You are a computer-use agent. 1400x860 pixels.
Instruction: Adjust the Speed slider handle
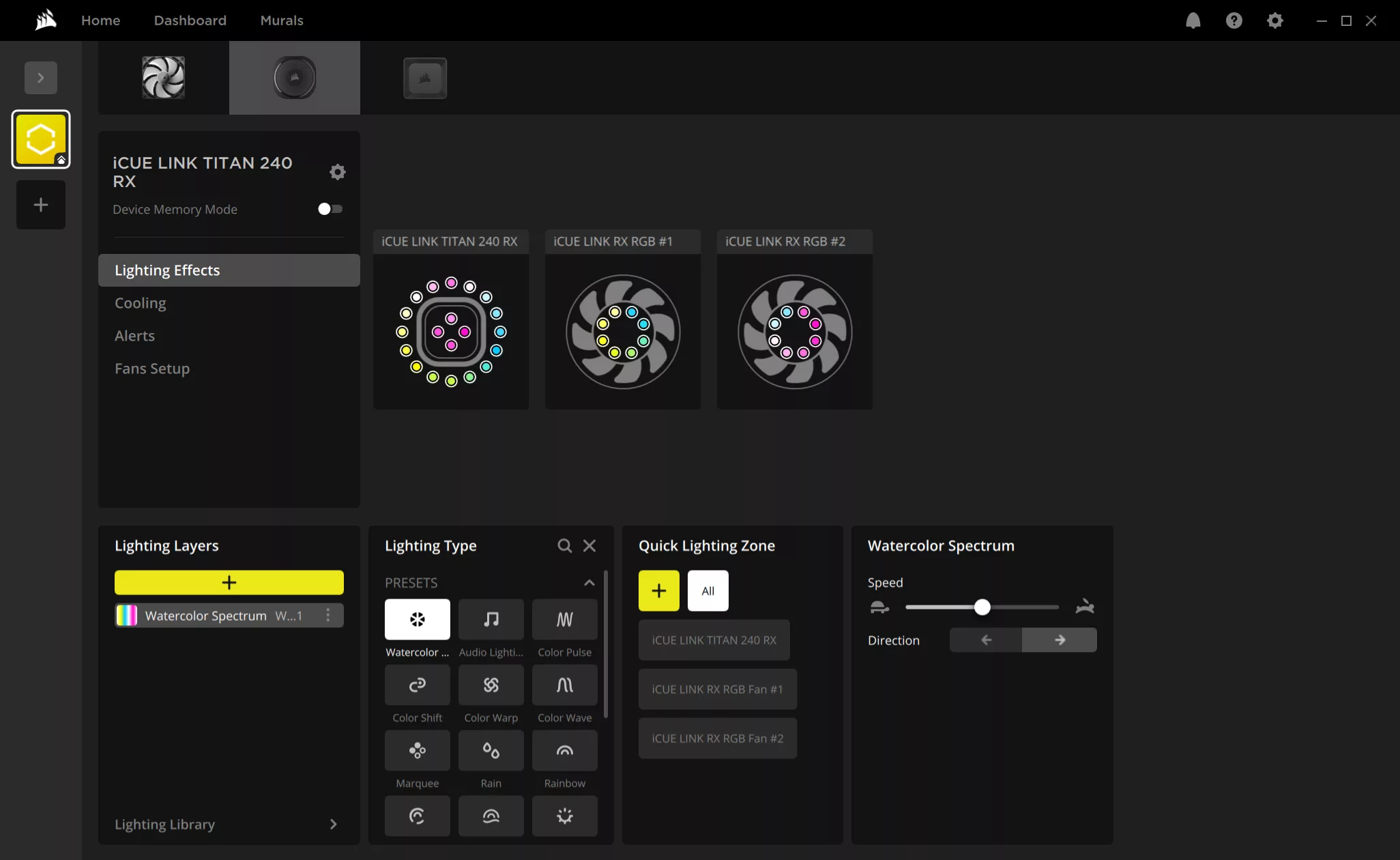click(982, 607)
